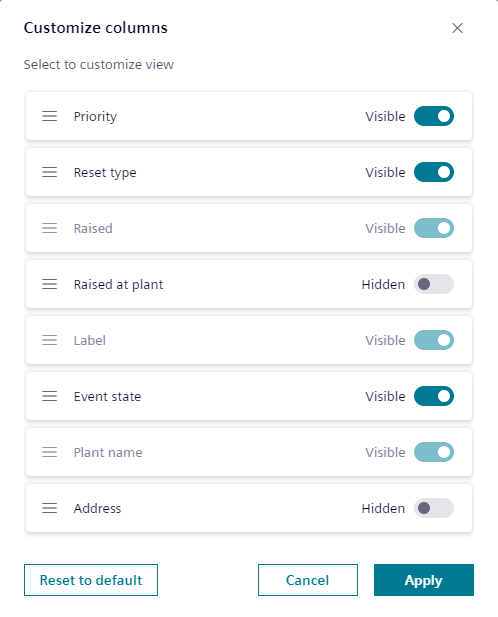Close the Customize columns dialog

tap(457, 28)
